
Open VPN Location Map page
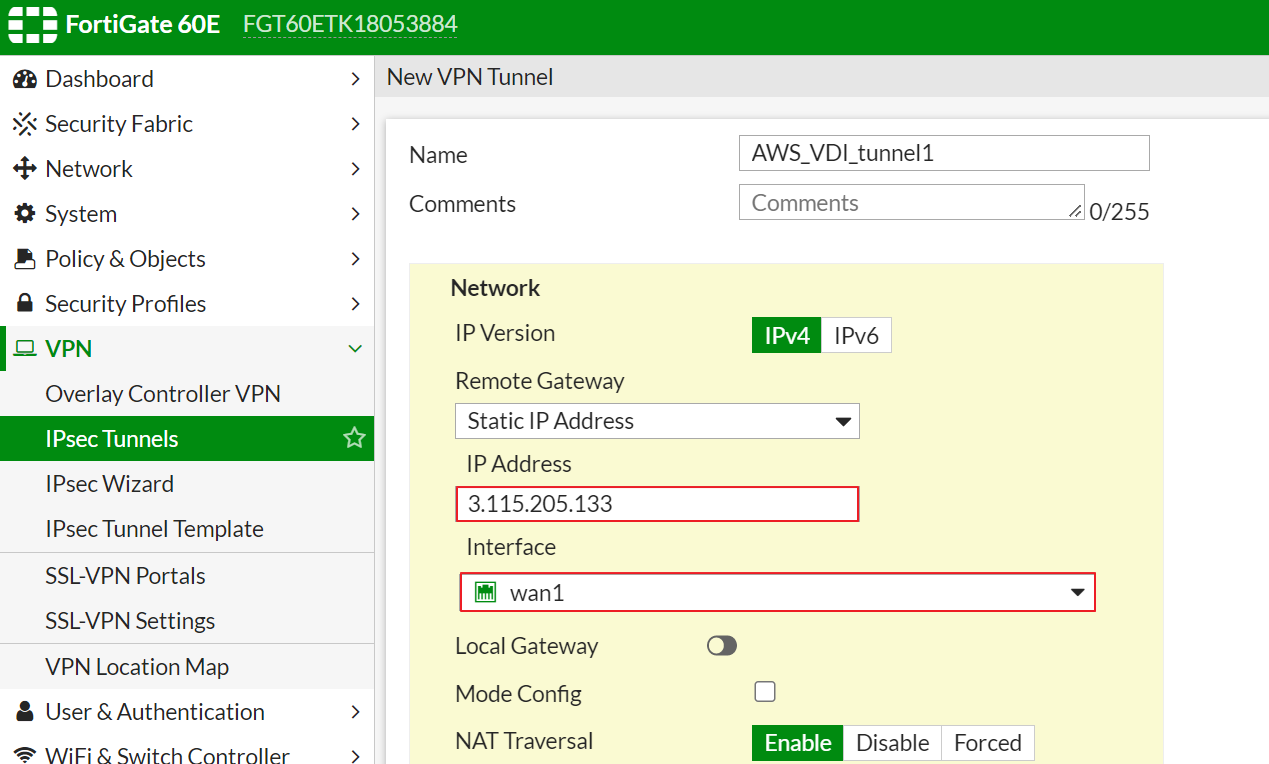click(x=137, y=667)
